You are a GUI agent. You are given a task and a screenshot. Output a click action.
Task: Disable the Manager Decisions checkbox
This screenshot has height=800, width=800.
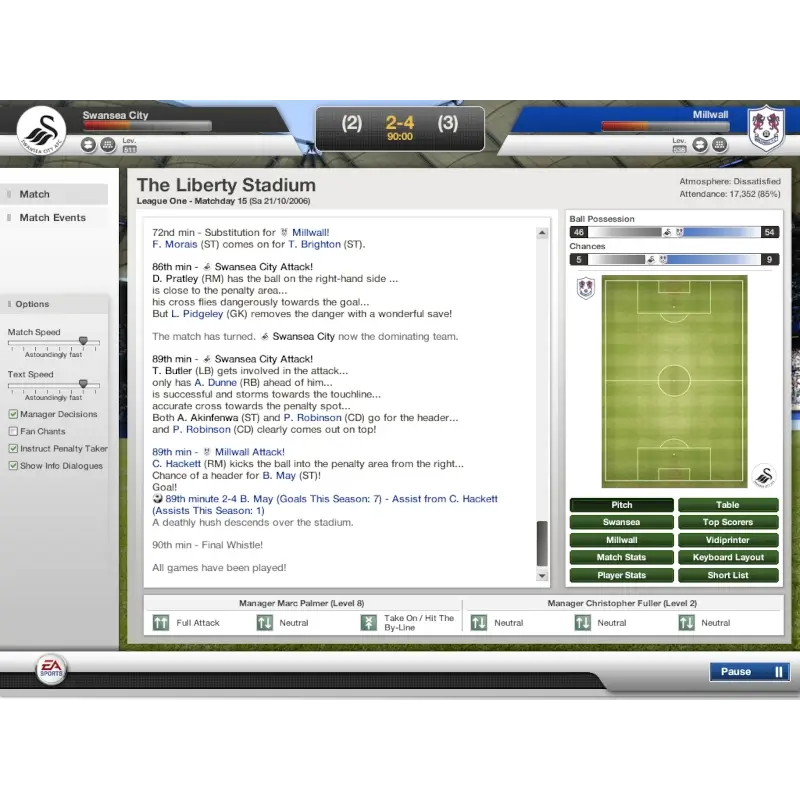(13, 414)
